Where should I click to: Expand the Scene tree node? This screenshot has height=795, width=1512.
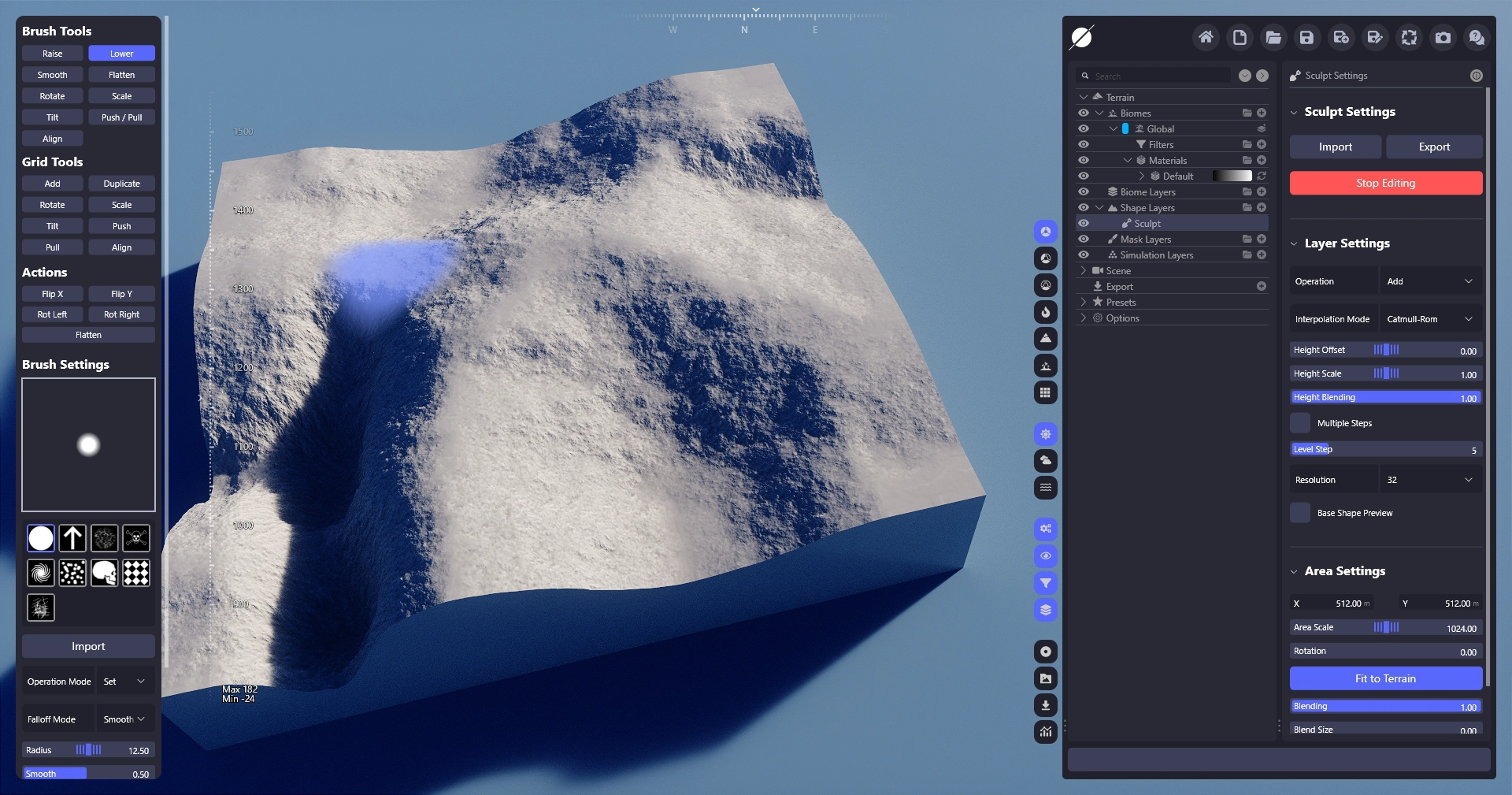pyautogui.click(x=1084, y=271)
